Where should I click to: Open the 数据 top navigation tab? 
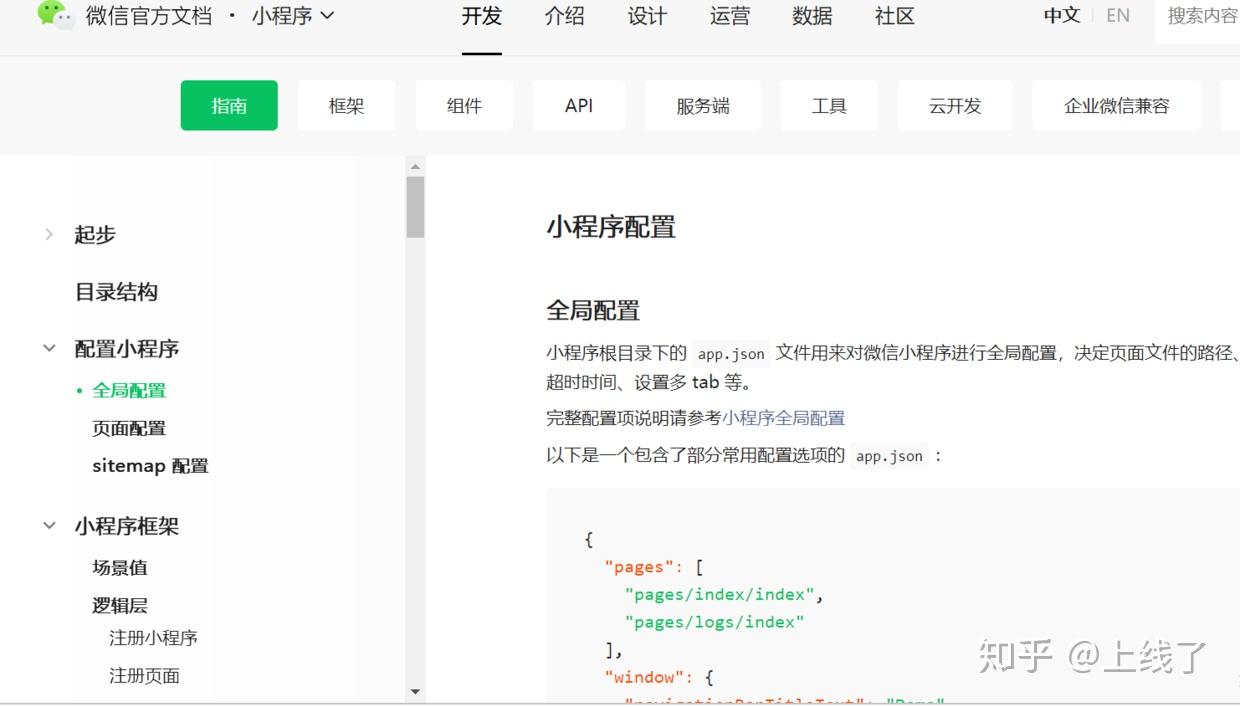tap(812, 16)
